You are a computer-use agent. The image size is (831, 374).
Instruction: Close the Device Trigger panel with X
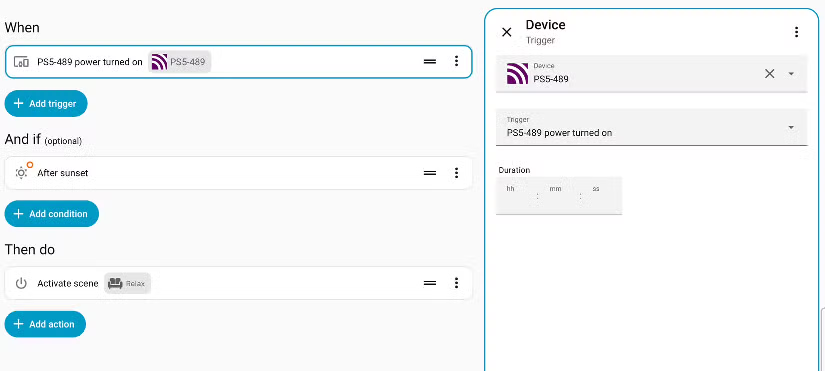pos(507,32)
